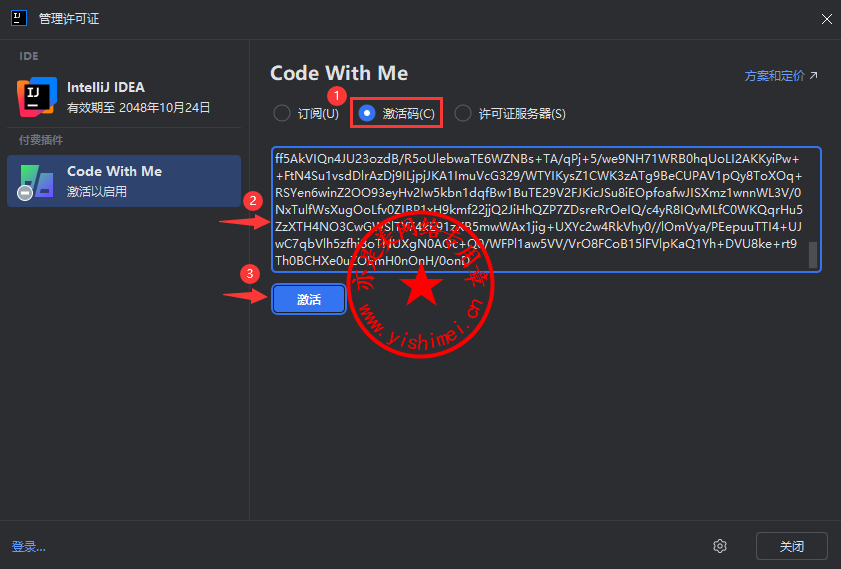Select IntelliJ IDEA in the license list
841x569 pixels.
coord(124,97)
